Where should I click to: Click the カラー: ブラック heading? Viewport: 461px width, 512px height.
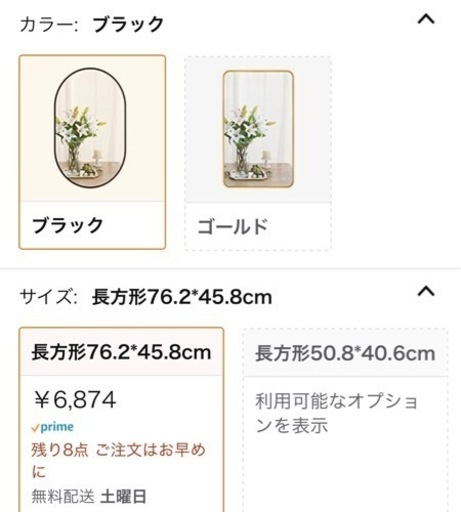(x=92, y=24)
